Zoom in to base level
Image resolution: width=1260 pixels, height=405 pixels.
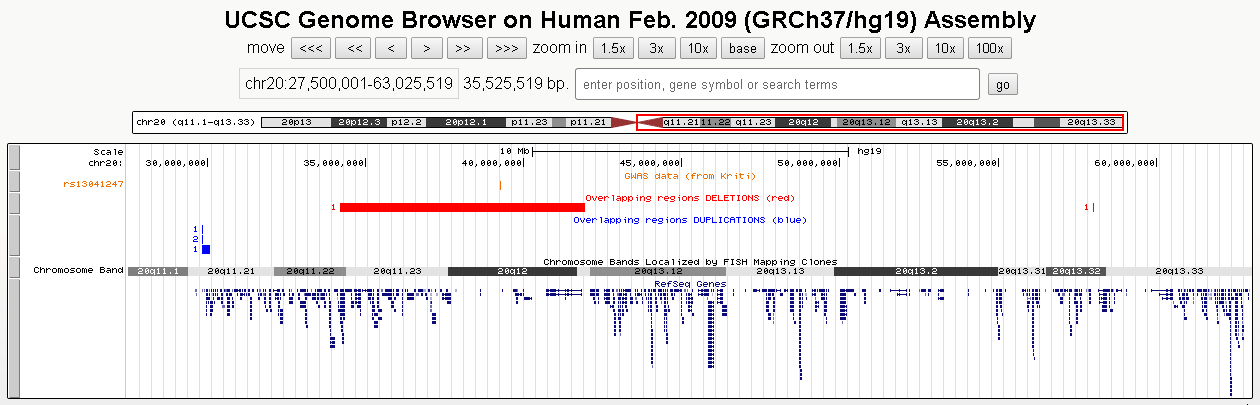pos(743,48)
